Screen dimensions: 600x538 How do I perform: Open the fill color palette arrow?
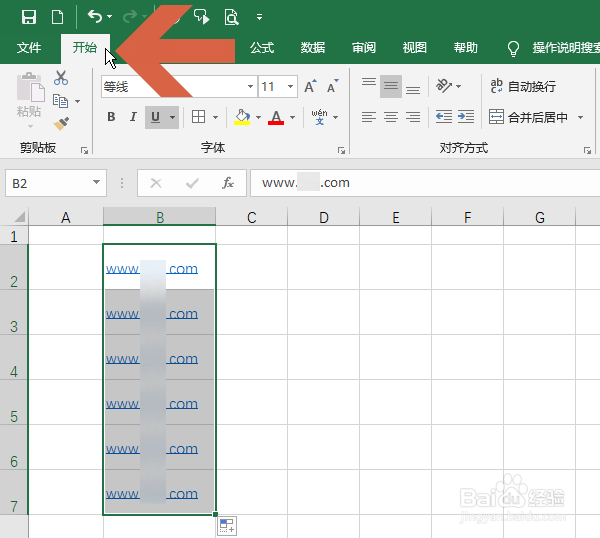[259, 117]
